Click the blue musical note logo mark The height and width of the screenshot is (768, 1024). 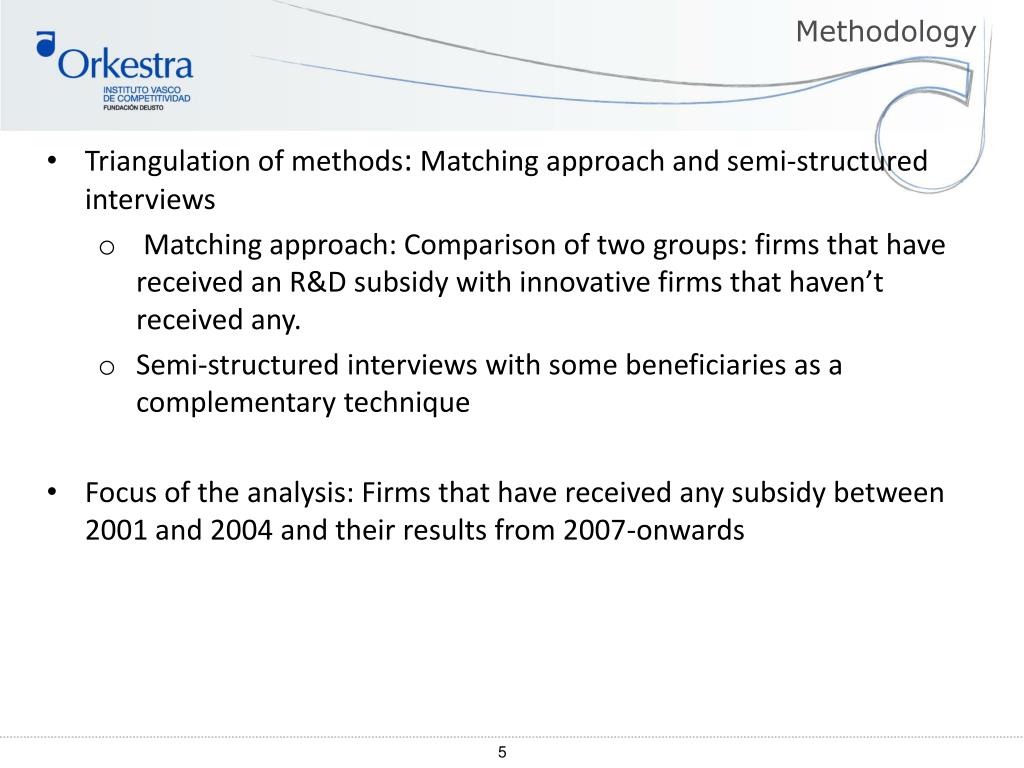pos(46,44)
